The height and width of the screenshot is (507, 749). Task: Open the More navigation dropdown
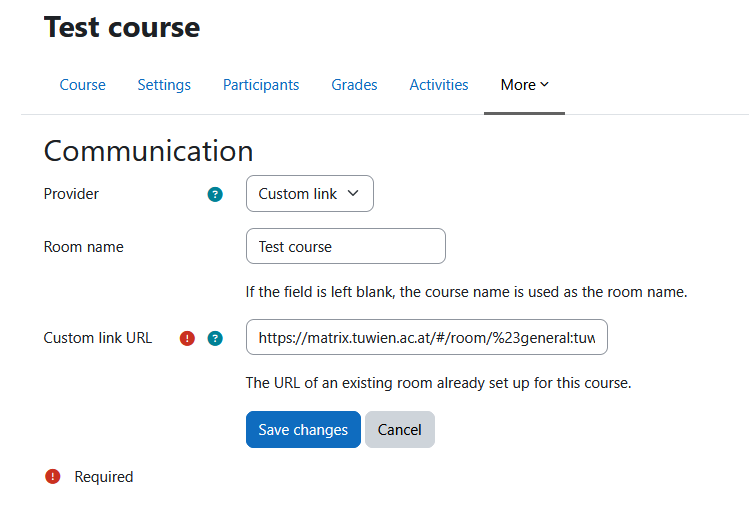click(x=524, y=85)
